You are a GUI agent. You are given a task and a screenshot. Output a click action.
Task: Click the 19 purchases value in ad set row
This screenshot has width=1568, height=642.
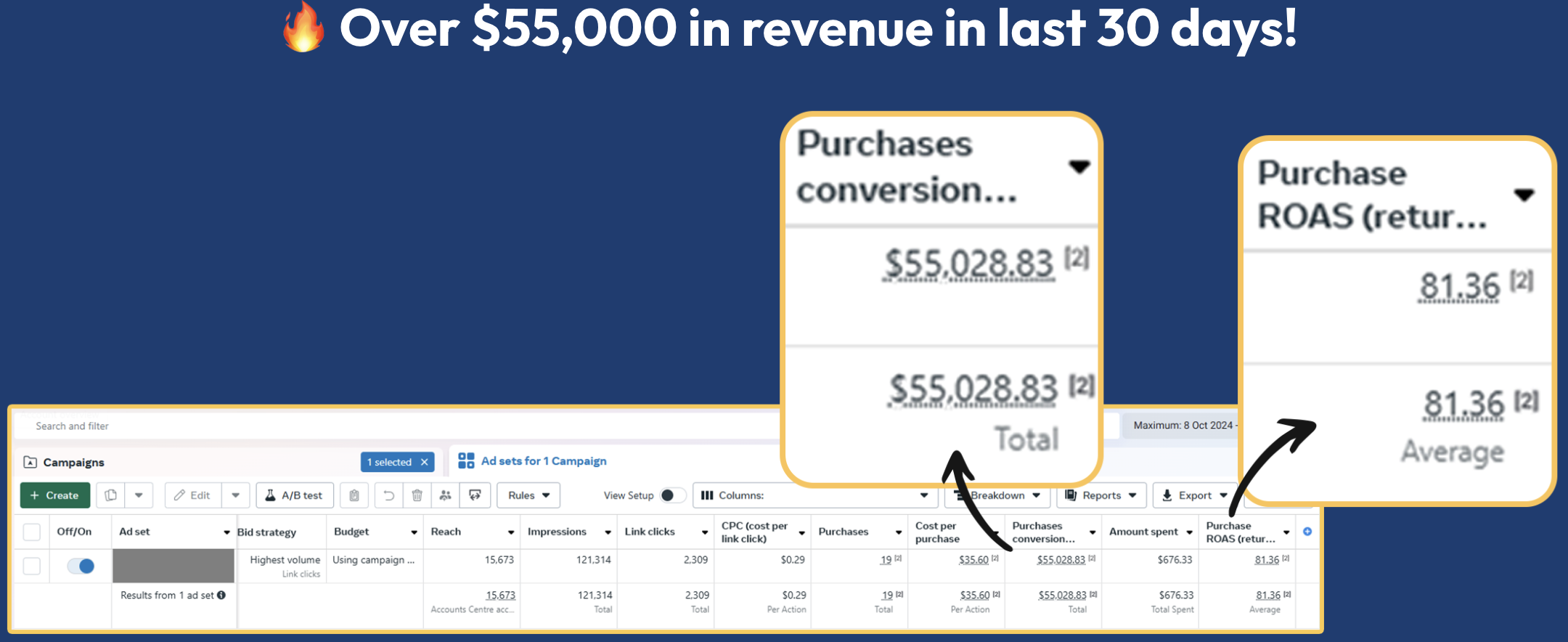click(886, 560)
